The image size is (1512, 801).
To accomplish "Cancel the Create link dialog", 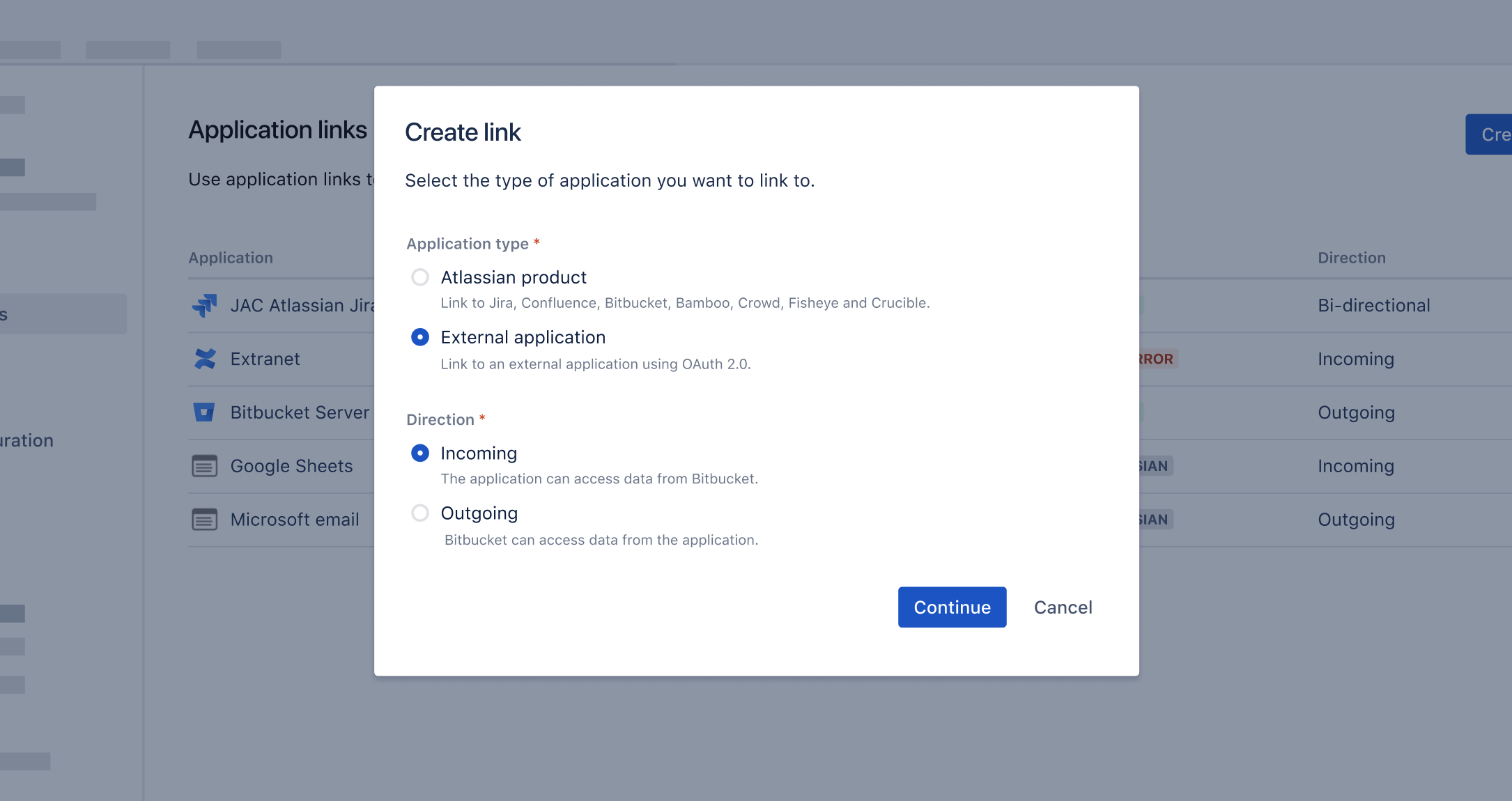I will (x=1063, y=607).
